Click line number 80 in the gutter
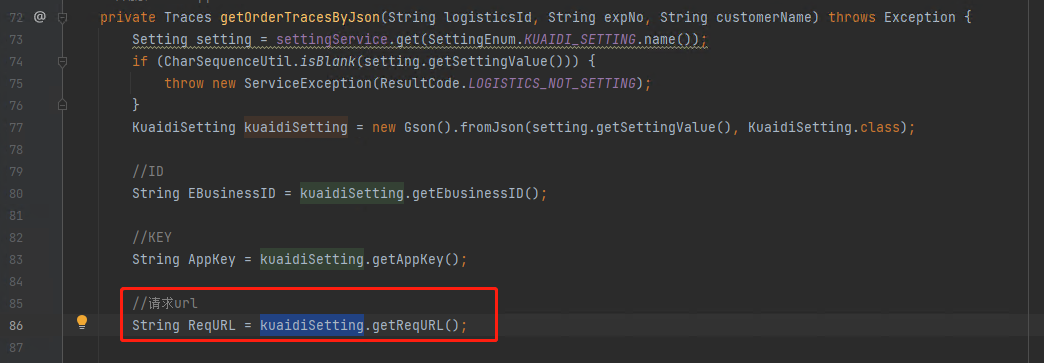 [17, 193]
